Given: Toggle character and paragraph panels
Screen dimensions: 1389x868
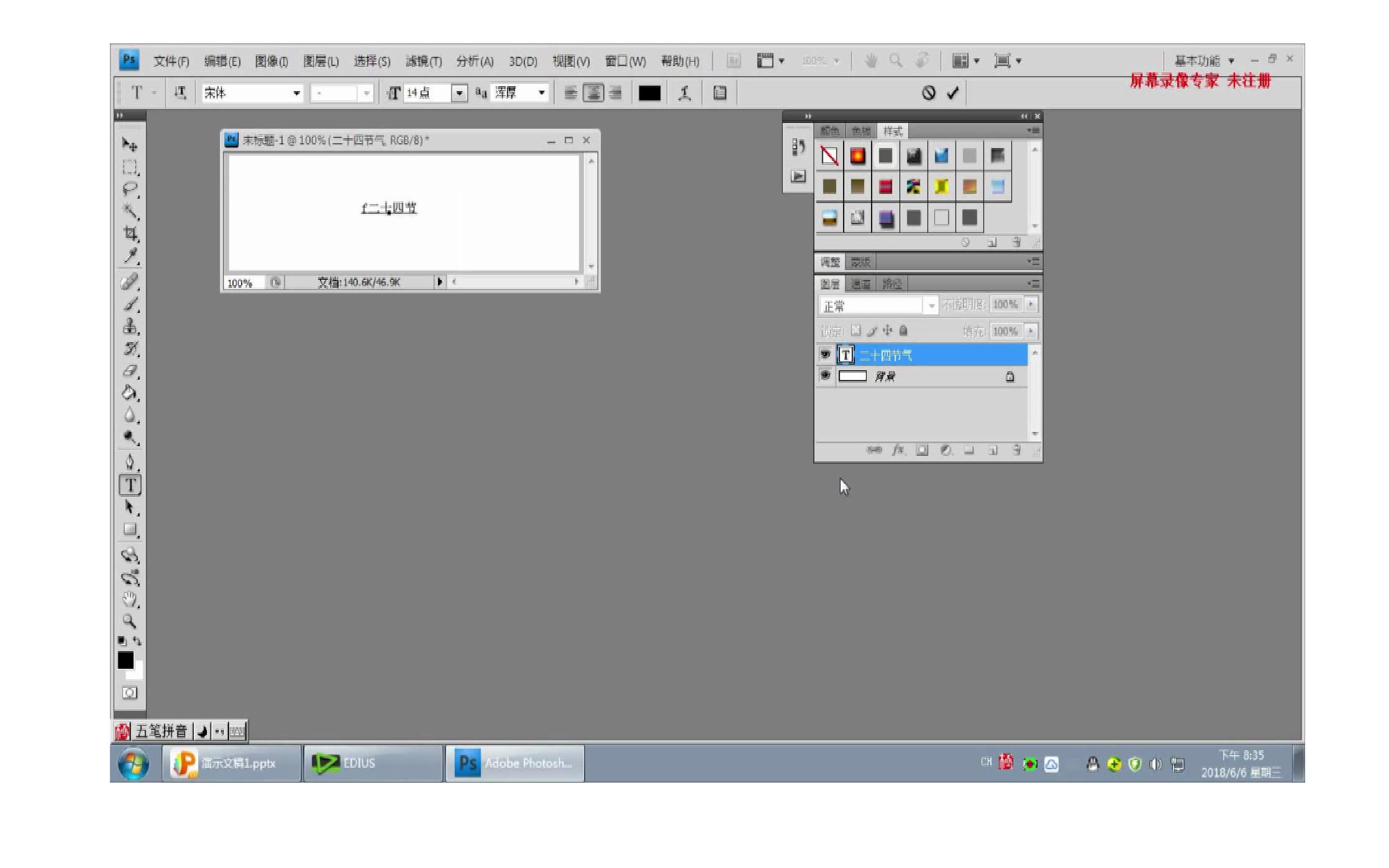Looking at the screenshot, I should pos(720,93).
